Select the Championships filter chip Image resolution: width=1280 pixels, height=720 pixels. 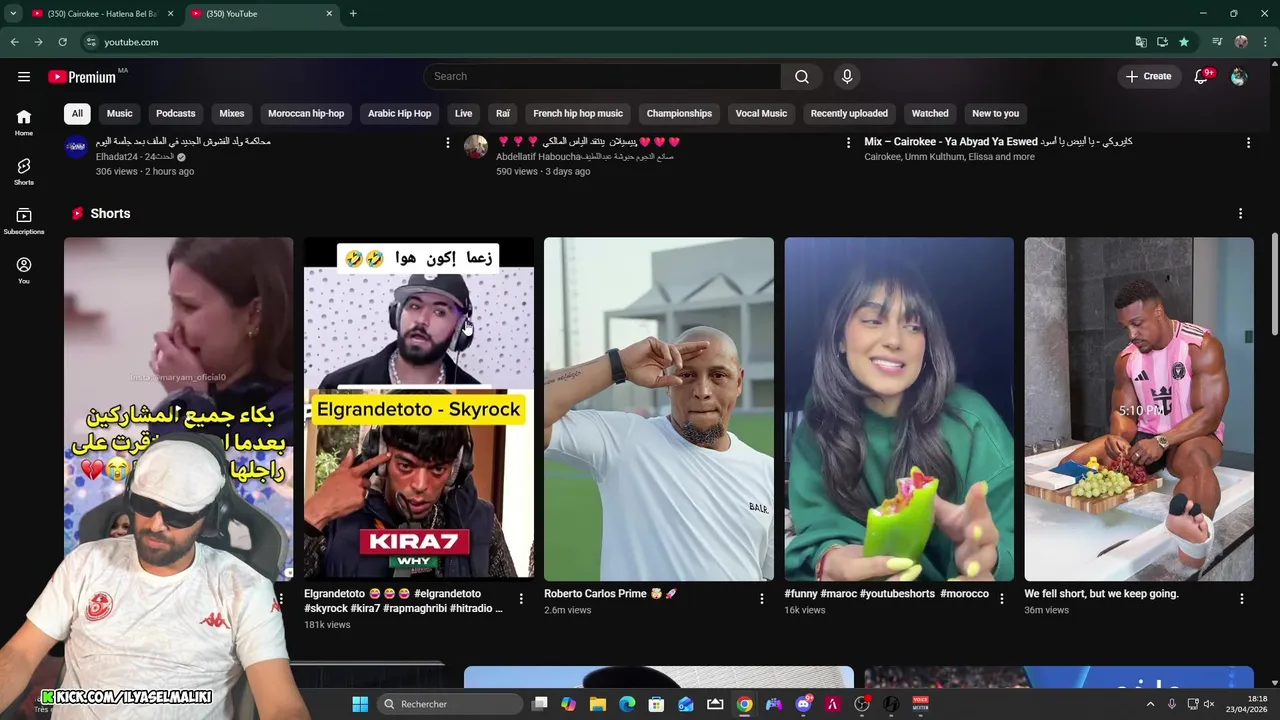click(679, 113)
